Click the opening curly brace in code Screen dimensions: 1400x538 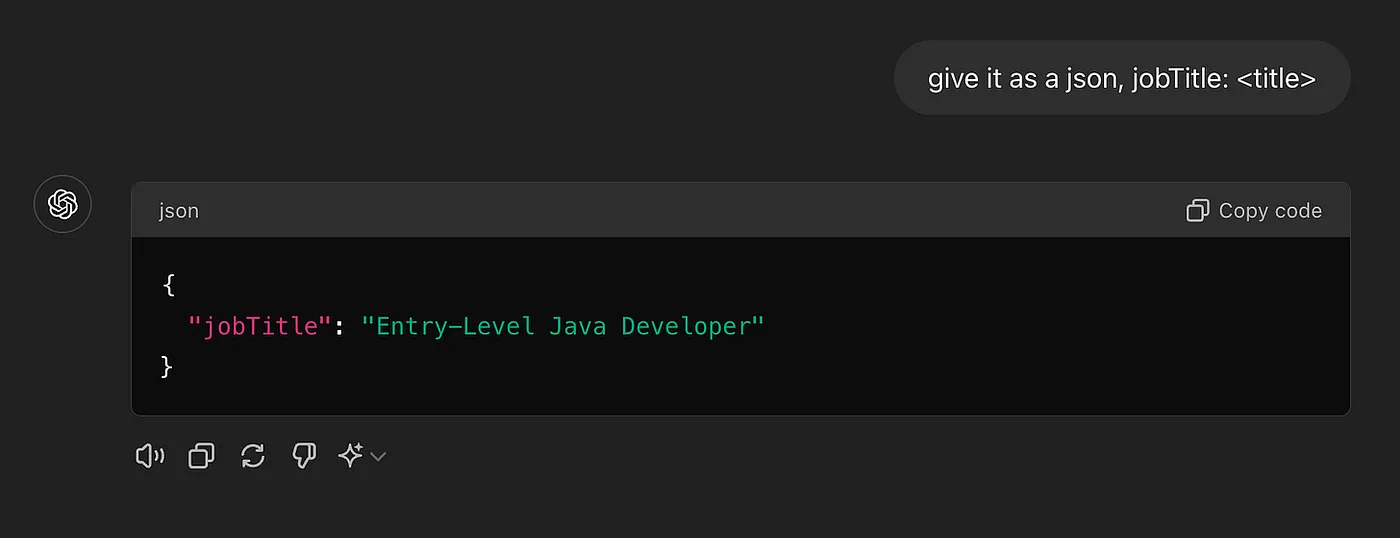(x=168, y=285)
